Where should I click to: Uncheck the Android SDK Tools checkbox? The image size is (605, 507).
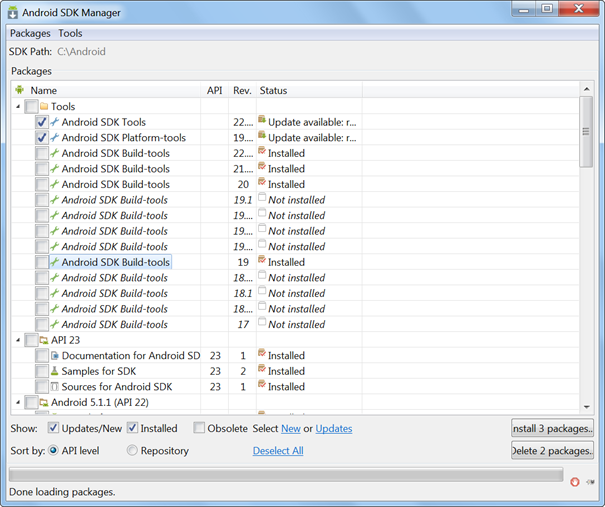tap(42, 122)
